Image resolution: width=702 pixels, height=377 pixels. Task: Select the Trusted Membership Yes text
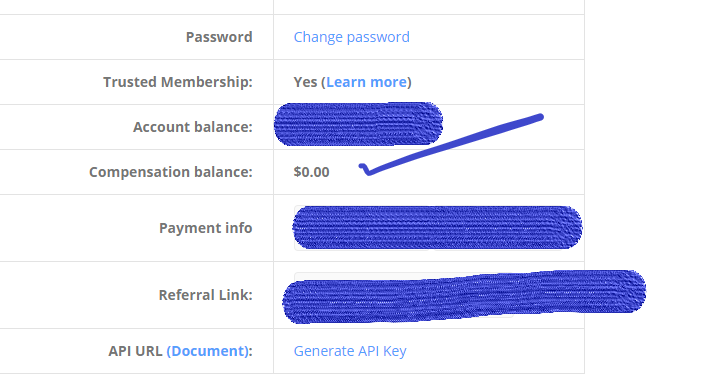pos(305,82)
